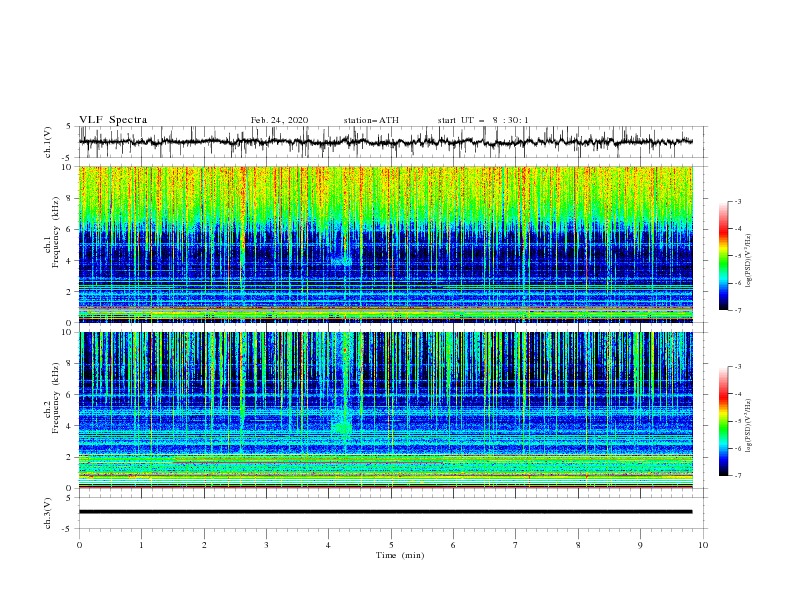
Task: Click the 'VLF Spectra' plot title
Action: click(113, 120)
